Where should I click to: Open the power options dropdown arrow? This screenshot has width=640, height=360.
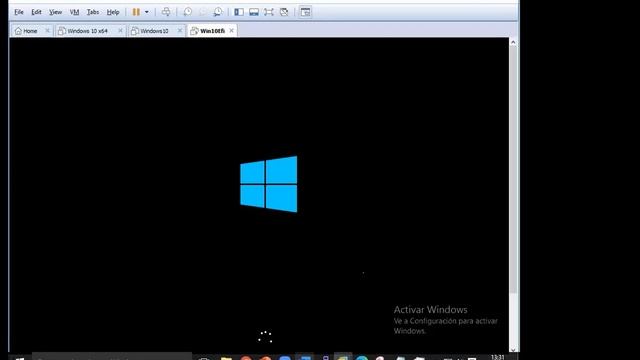(x=147, y=12)
